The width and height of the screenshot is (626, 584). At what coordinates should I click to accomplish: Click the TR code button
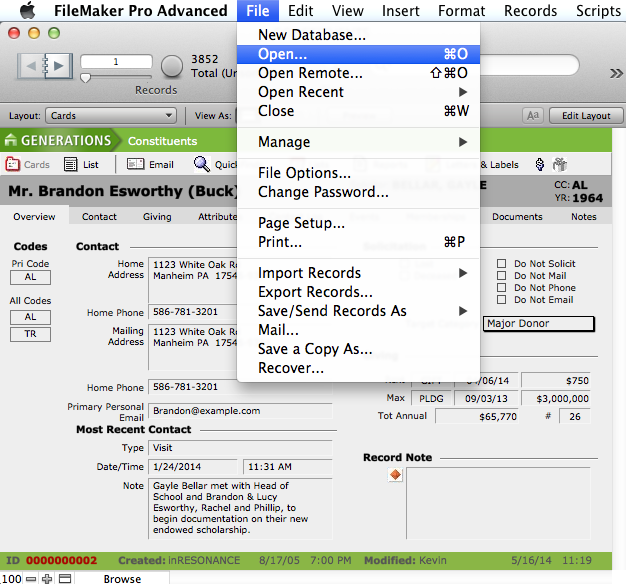[x=30, y=334]
